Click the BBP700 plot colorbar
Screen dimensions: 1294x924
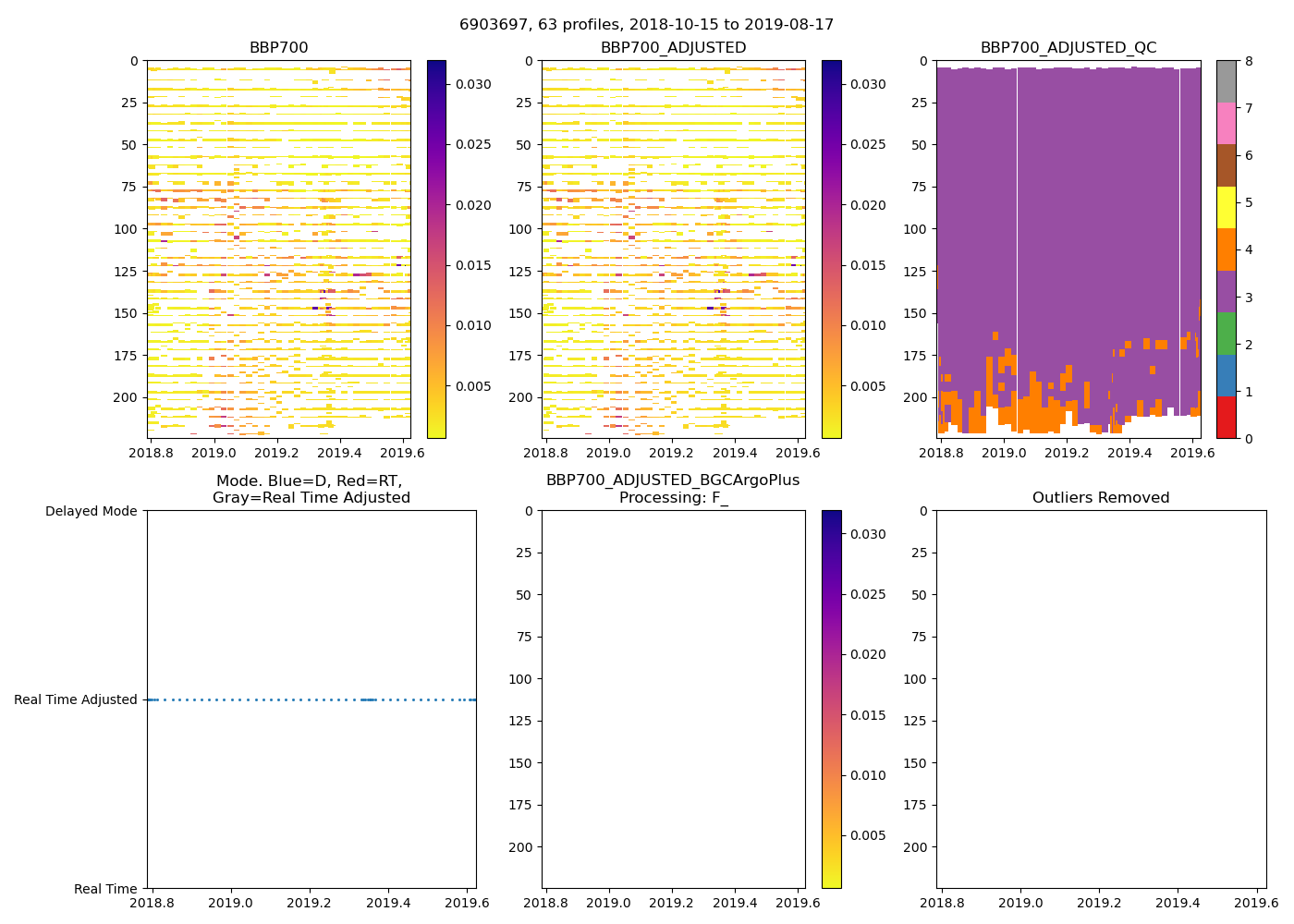pos(436,249)
